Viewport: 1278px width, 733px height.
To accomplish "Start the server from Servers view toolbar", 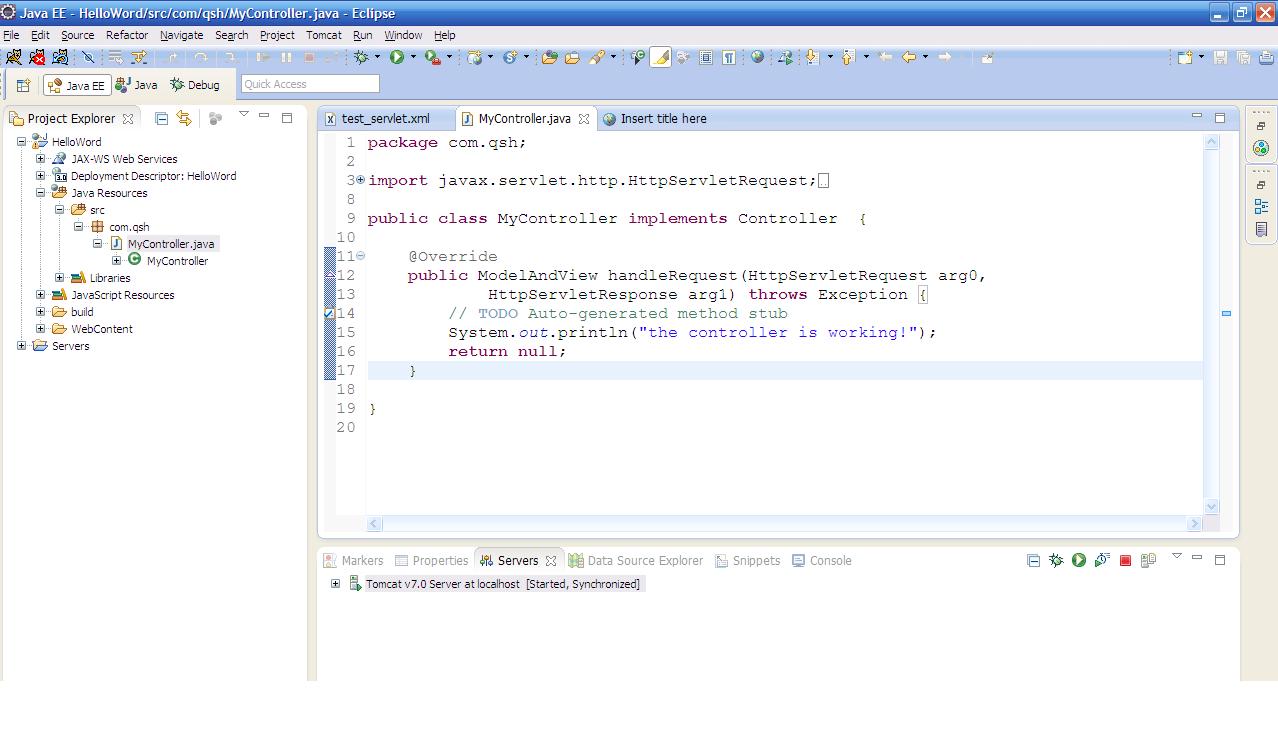I will 1079,560.
